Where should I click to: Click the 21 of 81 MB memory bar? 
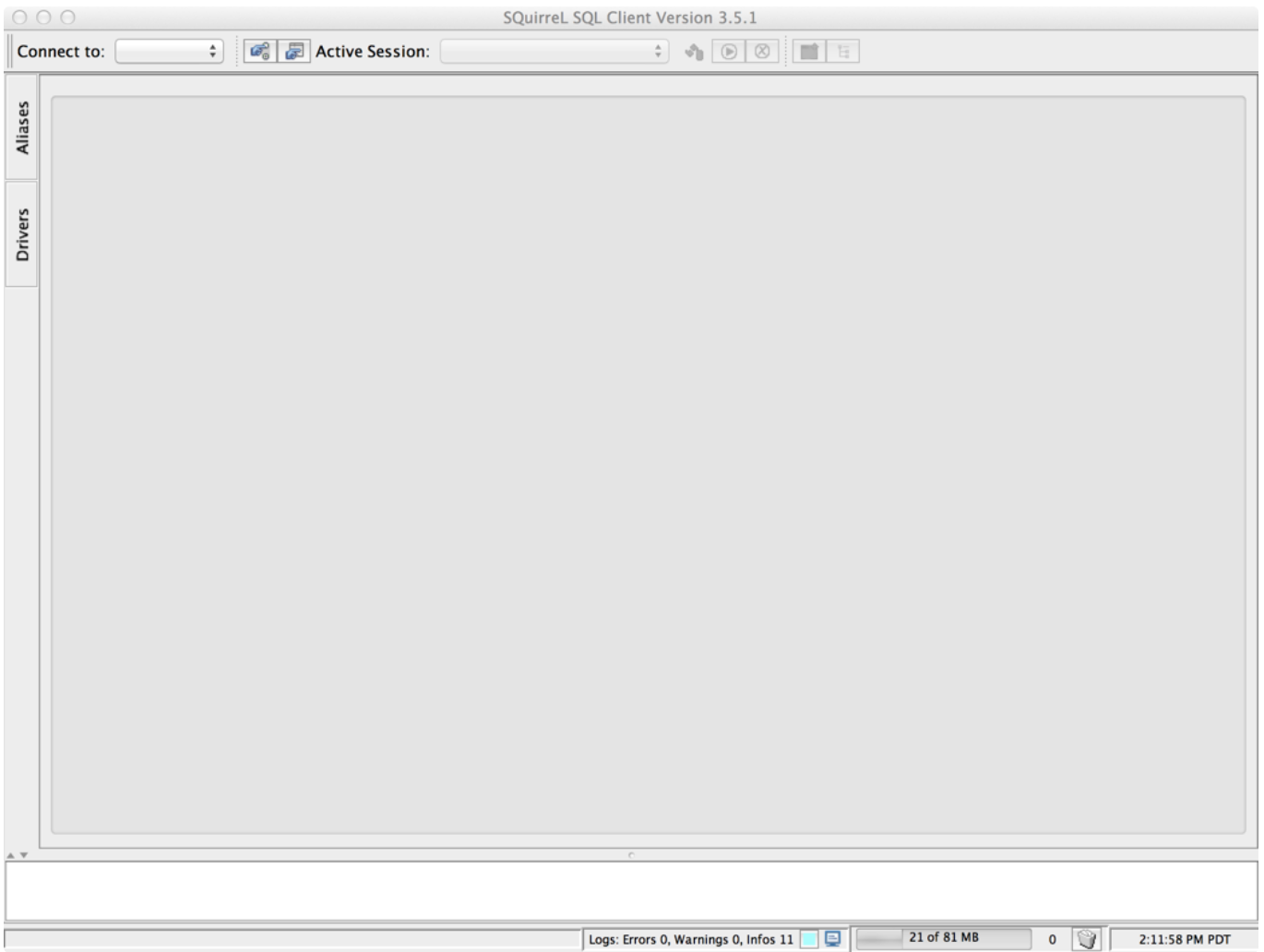click(x=943, y=938)
